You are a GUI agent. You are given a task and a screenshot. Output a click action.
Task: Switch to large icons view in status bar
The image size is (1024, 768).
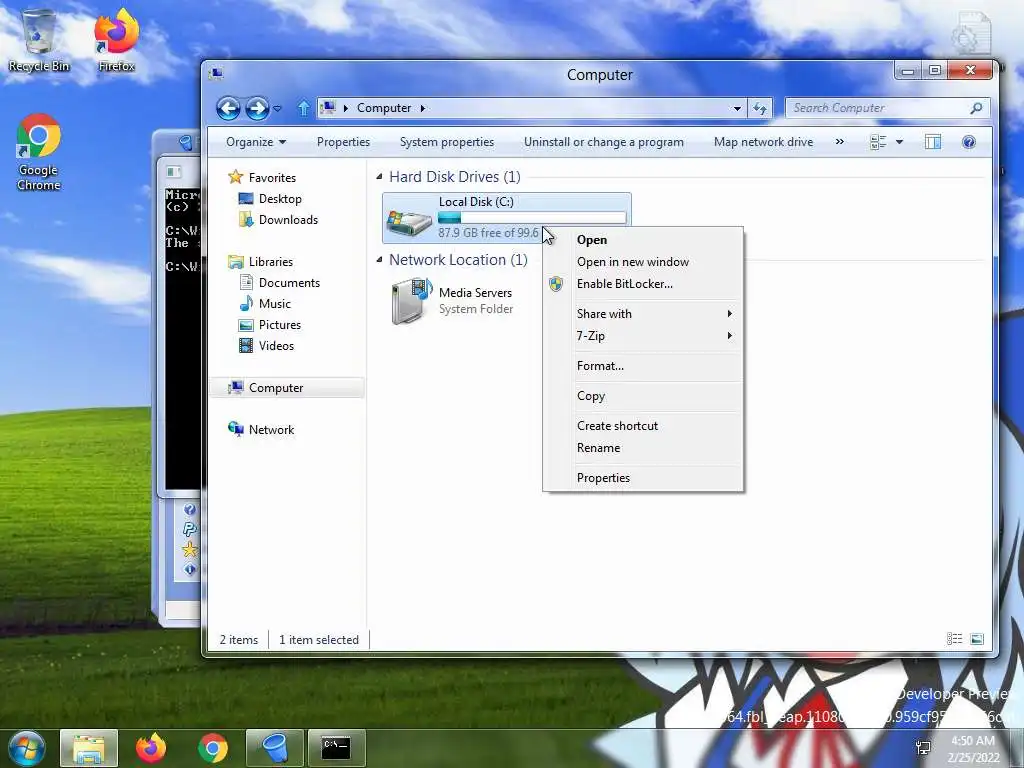click(977, 639)
